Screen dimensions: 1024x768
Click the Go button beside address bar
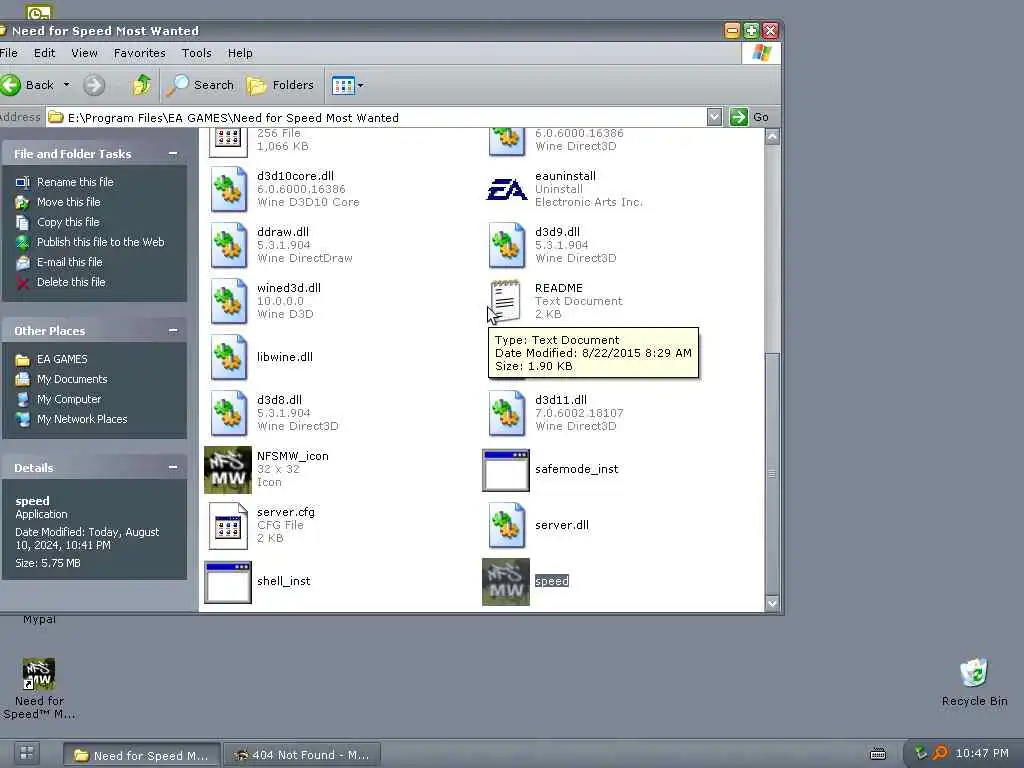point(750,117)
